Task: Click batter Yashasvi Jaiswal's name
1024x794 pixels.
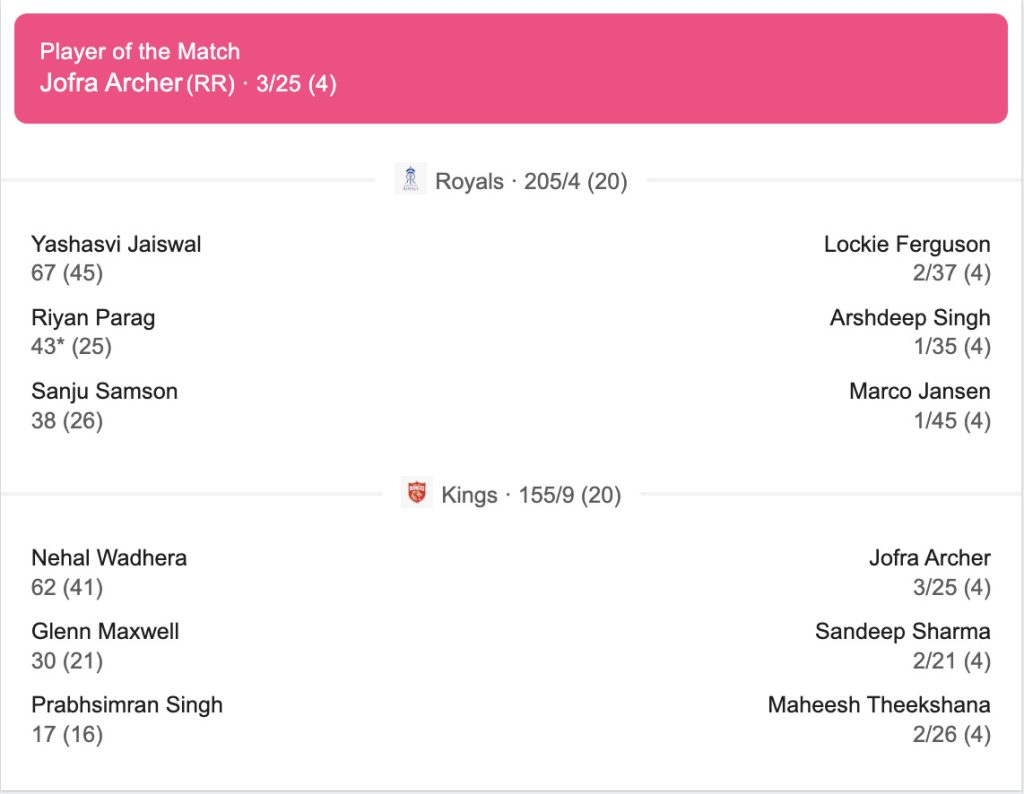Action: point(116,244)
